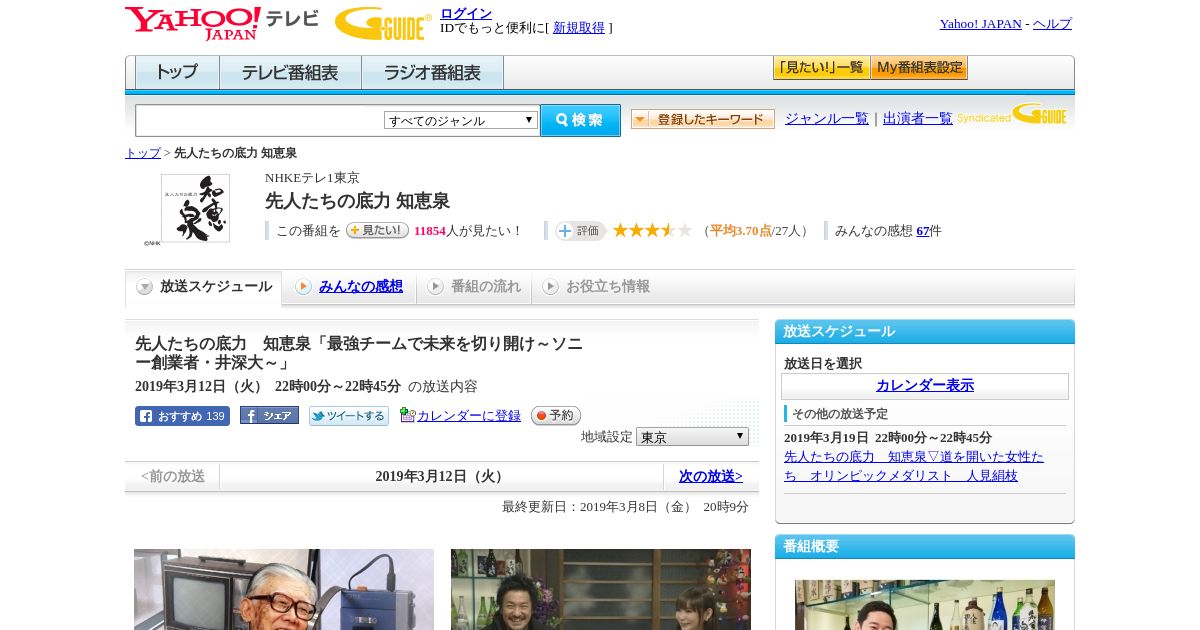Screen dimensions: 1200x630
Task: Open the ヘルプ link
Action: (1052, 24)
